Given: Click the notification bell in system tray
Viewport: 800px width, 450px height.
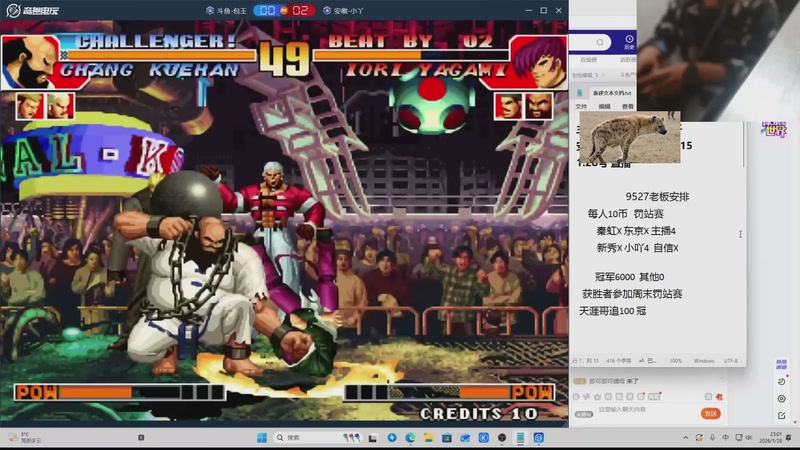Looking at the screenshot, I should coord(789,438).
